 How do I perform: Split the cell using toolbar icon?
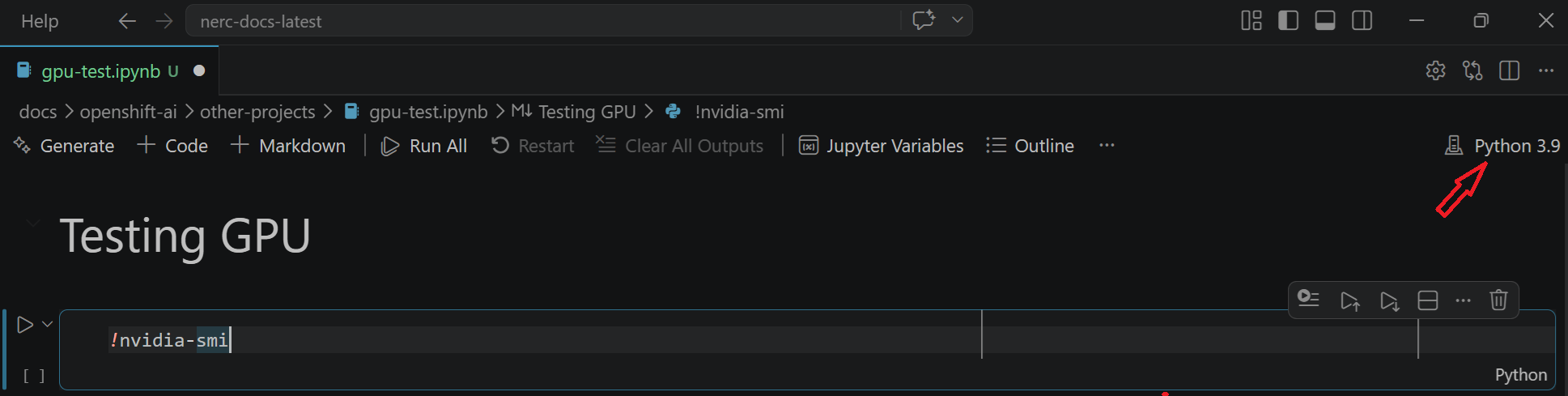tap(1428, 301)
